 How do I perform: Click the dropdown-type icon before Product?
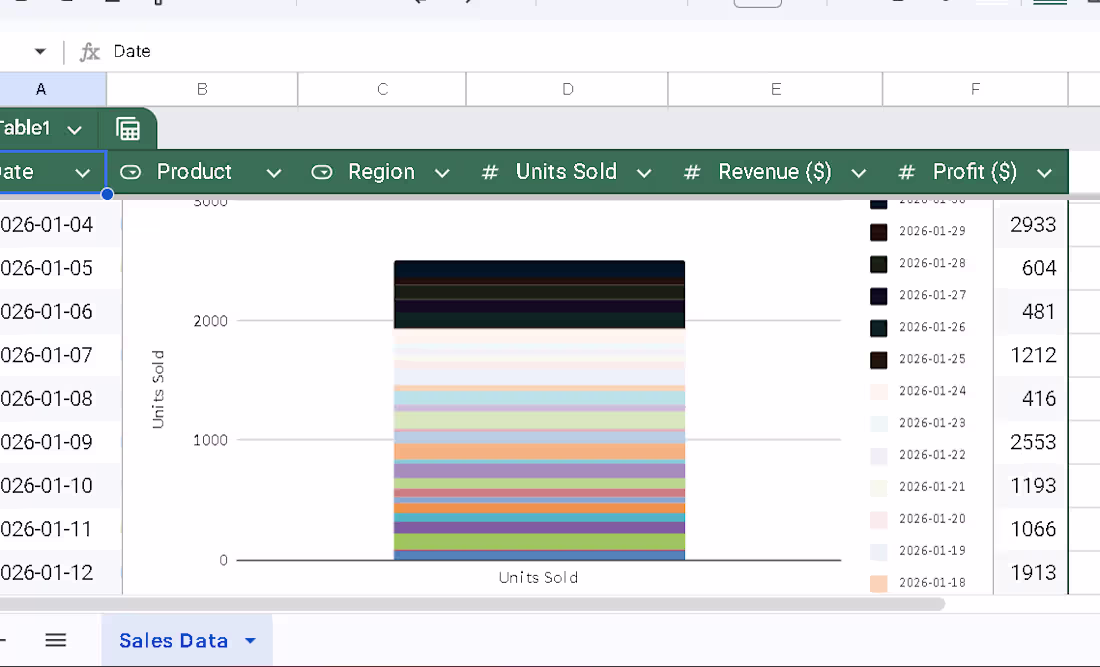[x=130, y=172]
